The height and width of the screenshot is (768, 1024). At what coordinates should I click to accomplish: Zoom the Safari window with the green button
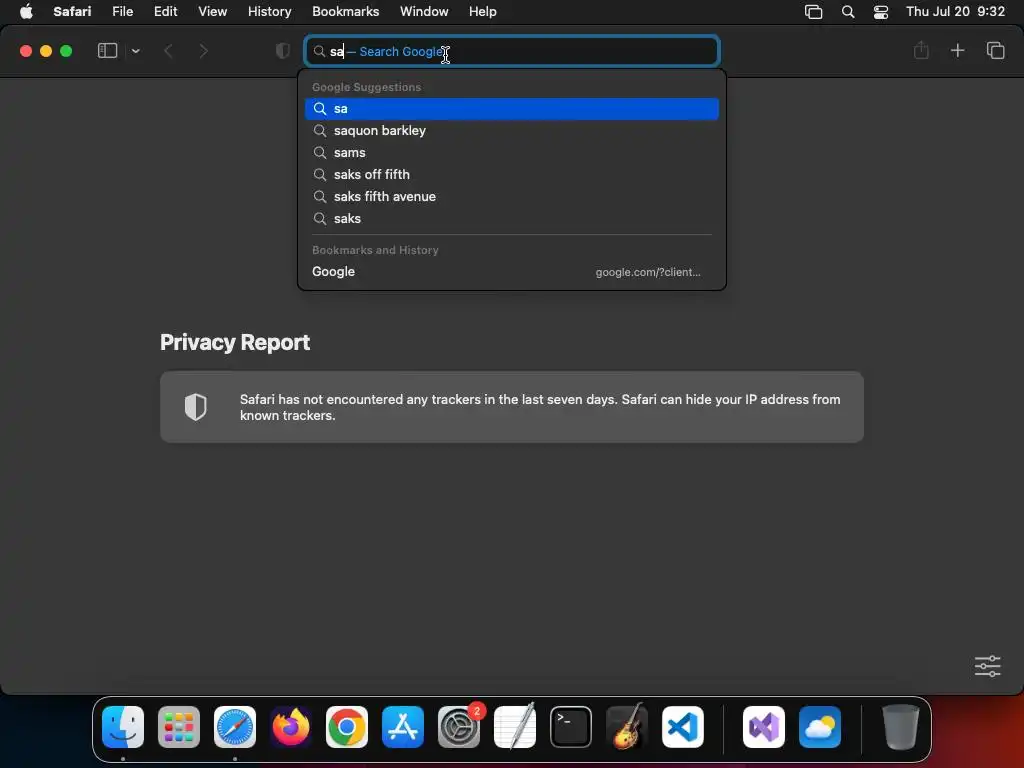point(66,51)
